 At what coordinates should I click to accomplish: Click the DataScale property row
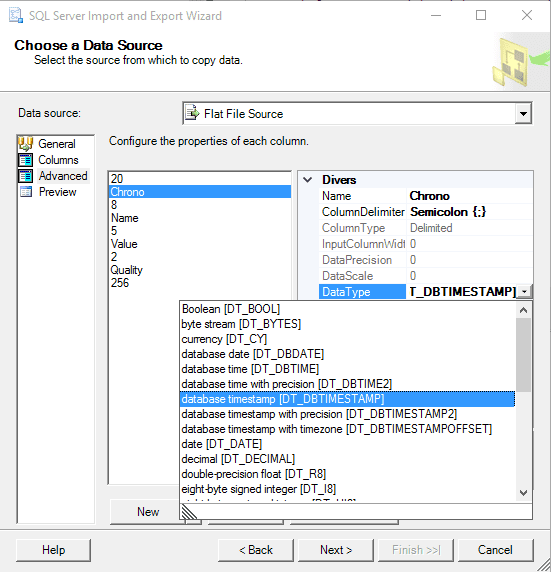[425, 276]
